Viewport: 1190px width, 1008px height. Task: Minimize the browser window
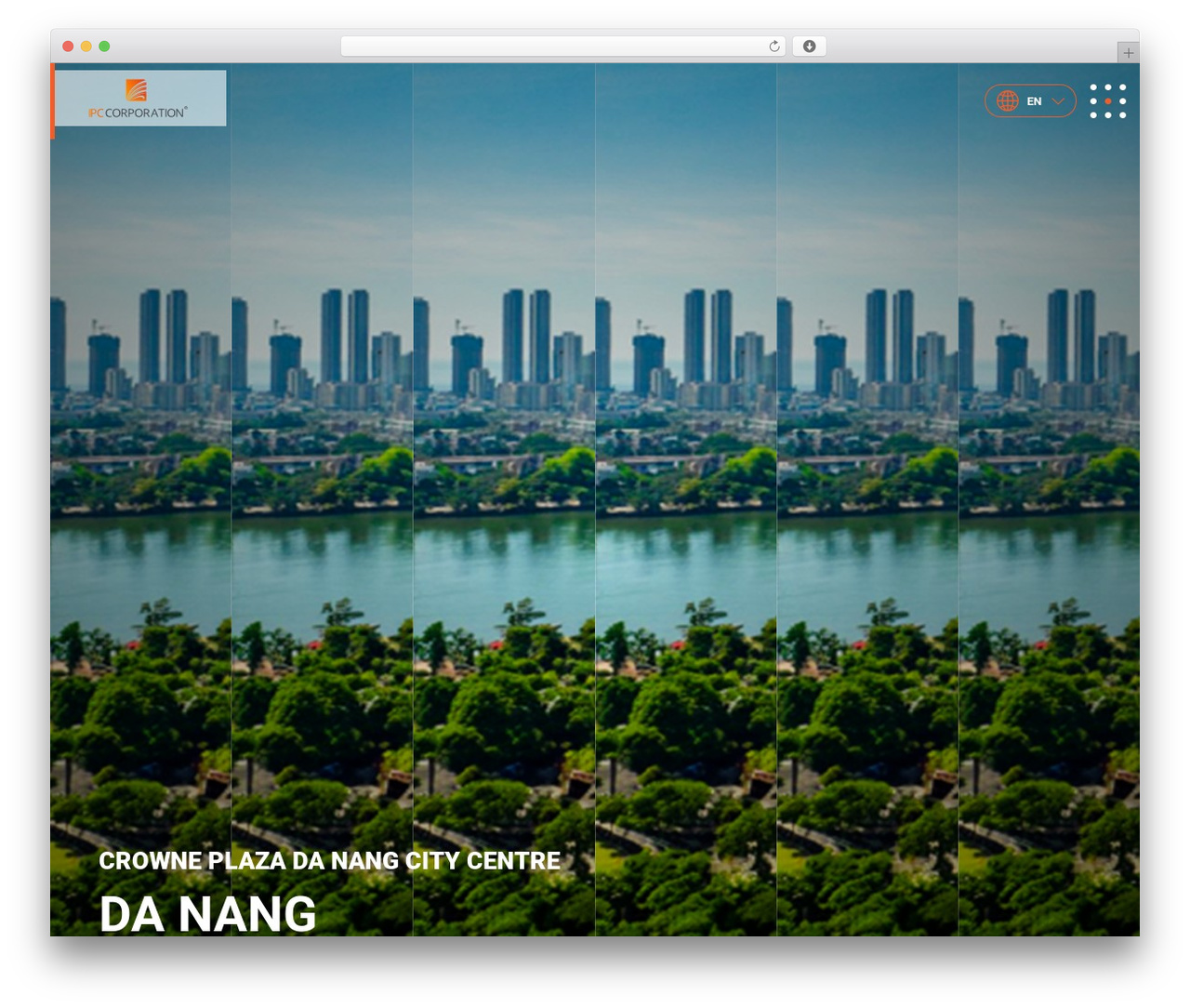[x=86, y=46]
